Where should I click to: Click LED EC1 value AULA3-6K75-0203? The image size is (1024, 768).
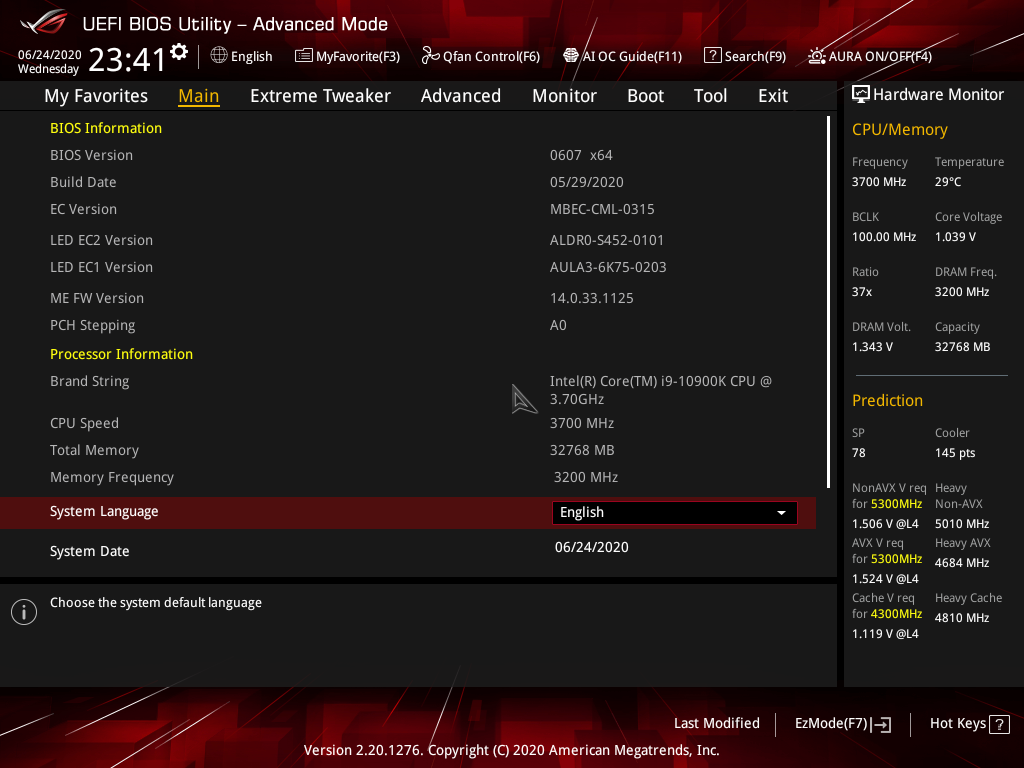click(608, 267)
